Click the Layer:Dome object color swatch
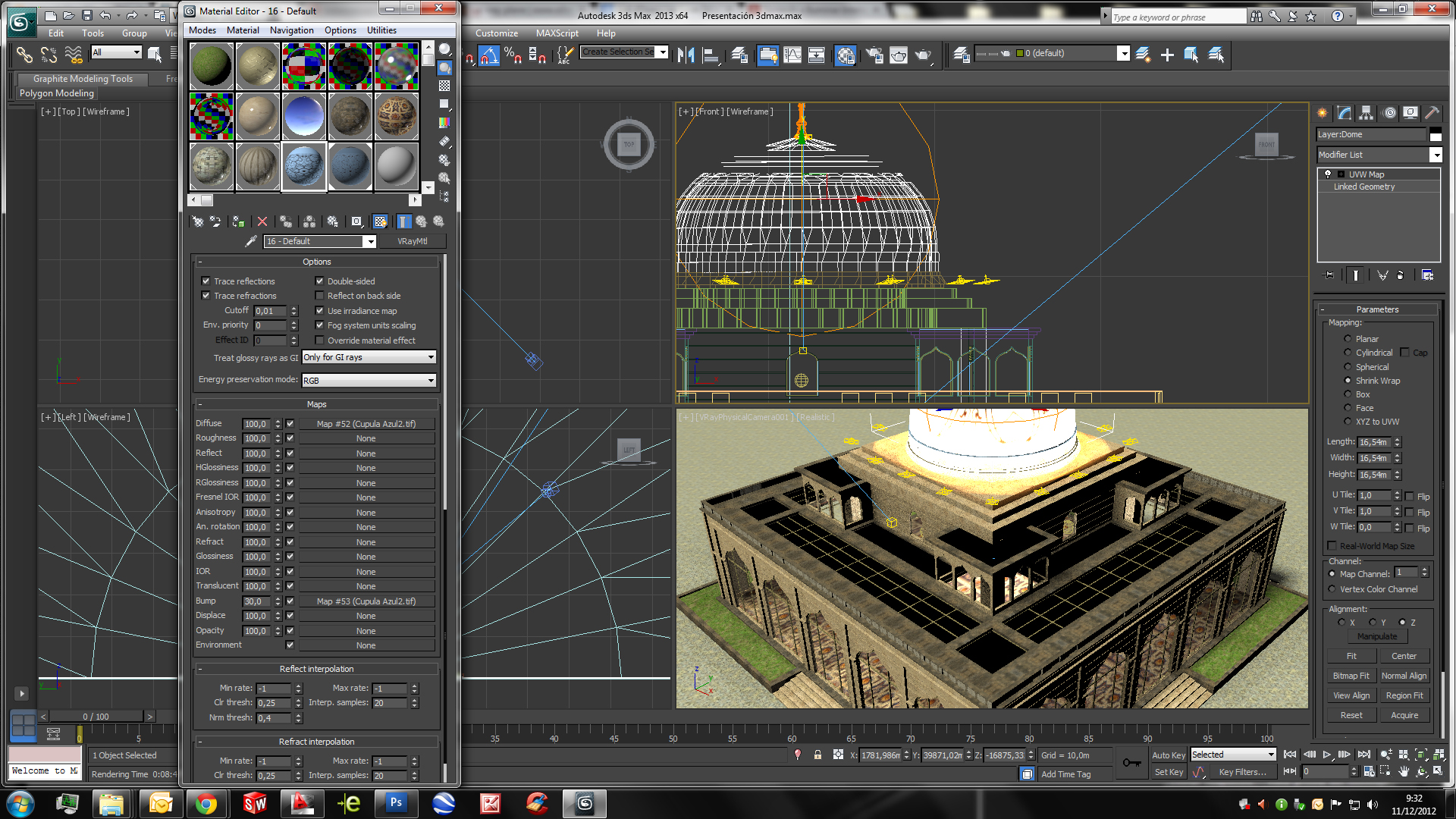Viewport: 1456px width, 819px height. [x=1435, y=135]
